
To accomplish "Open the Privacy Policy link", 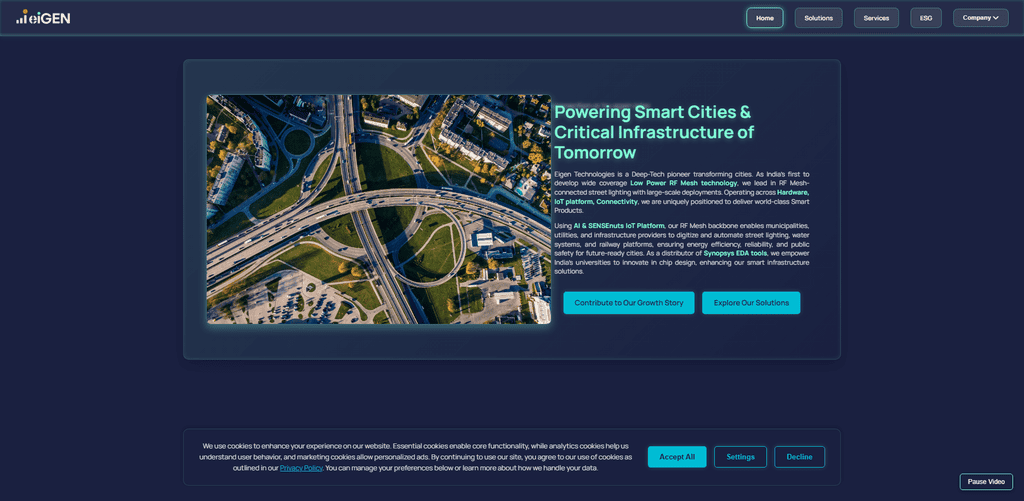I will pos(301,468).
